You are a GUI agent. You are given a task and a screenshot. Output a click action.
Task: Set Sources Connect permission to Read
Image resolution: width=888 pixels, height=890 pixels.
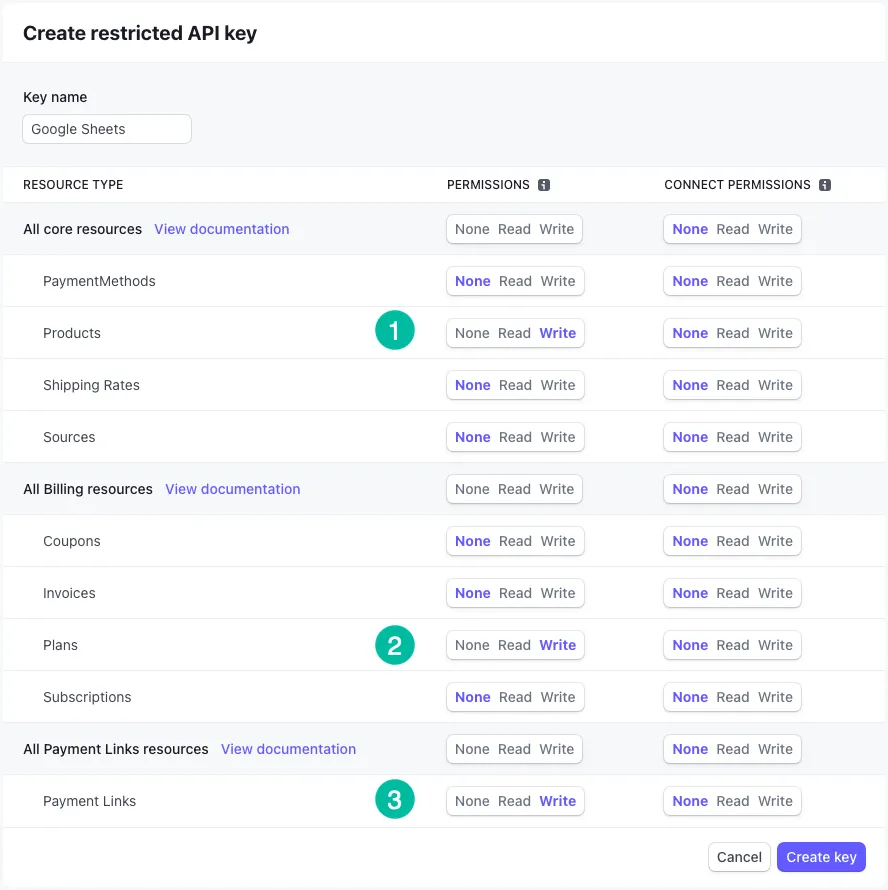click(x=732, y=437)
